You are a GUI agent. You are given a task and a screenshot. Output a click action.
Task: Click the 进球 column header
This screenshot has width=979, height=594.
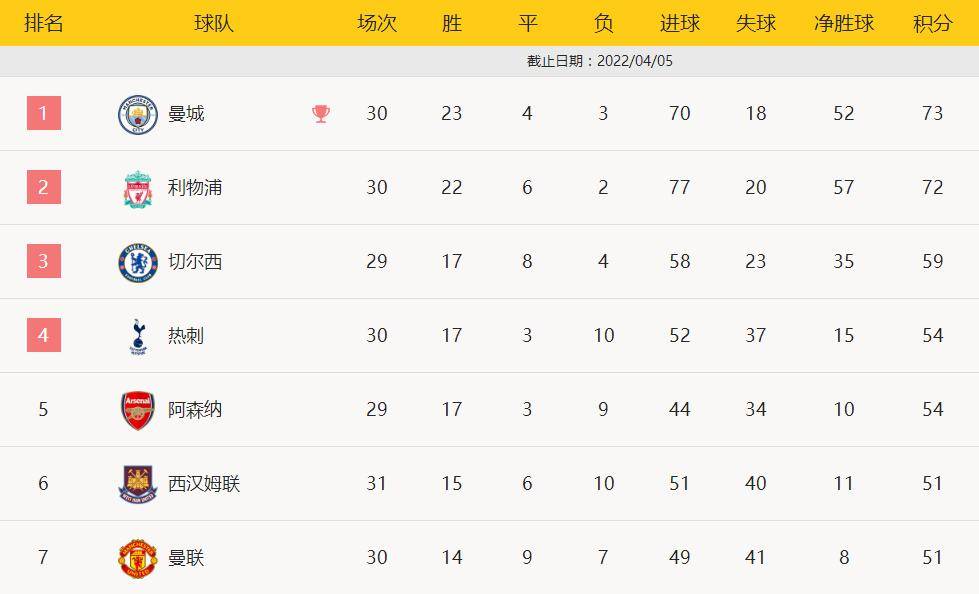(x=680, y=23)
